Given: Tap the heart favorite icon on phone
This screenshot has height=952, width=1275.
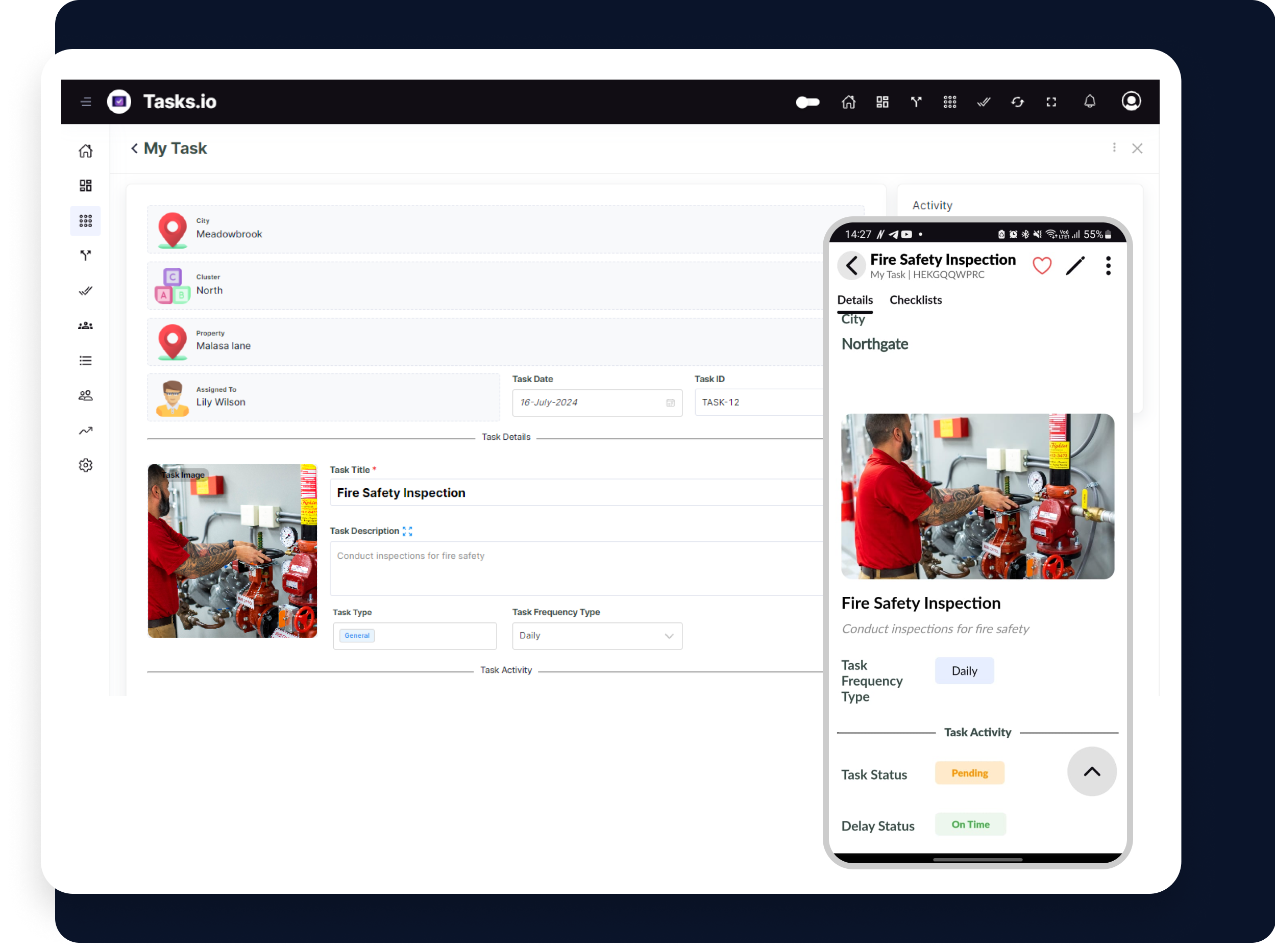Looking at the screenshot, I should (x=1042, y=266).
